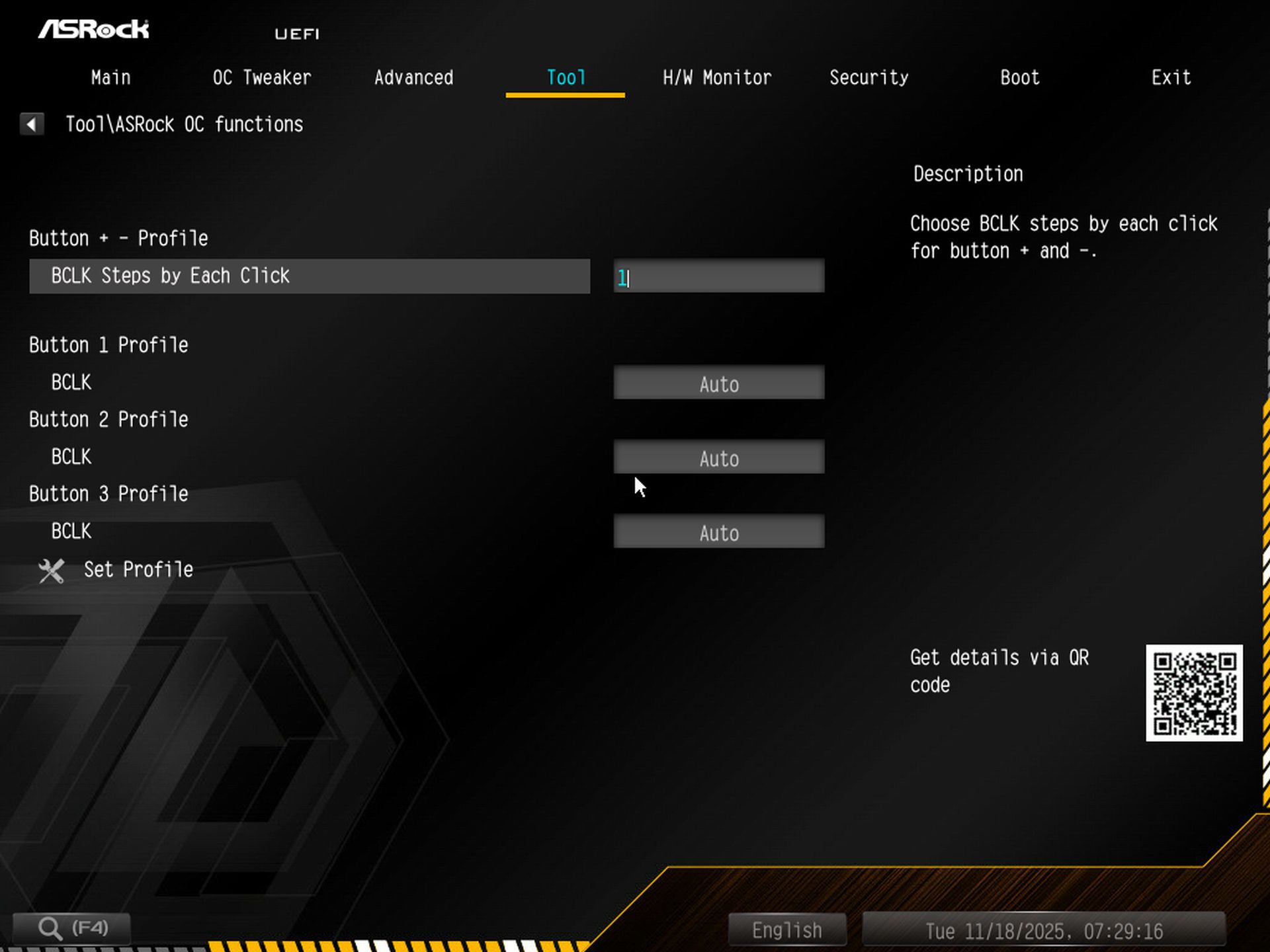Image resolution: width=1270 pixels, height=952 pixels.
Task: Switch to the OC Tweaker tab
Action: [x=262, y=77]
